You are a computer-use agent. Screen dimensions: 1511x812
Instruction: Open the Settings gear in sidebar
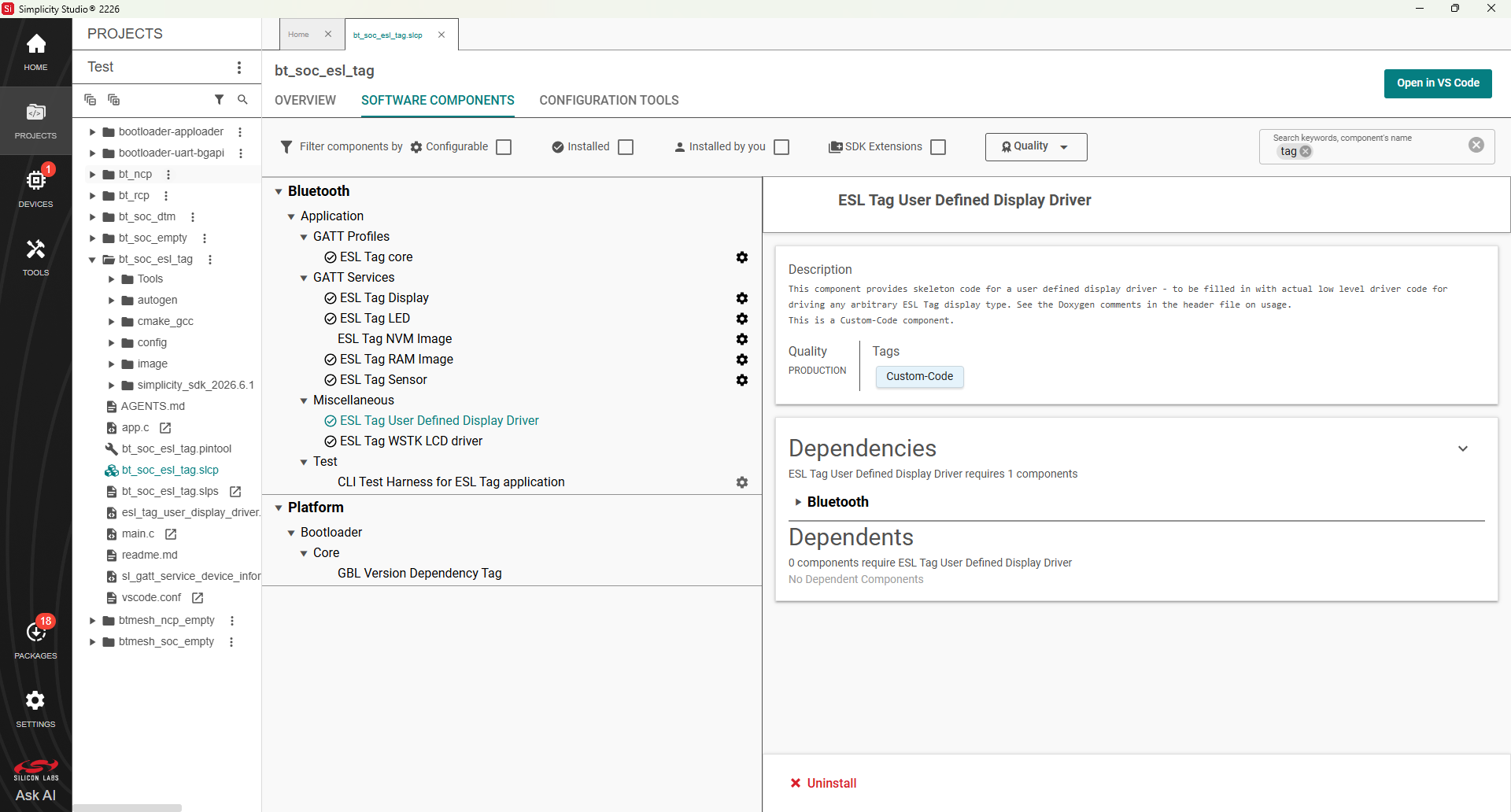click(35, 708)
